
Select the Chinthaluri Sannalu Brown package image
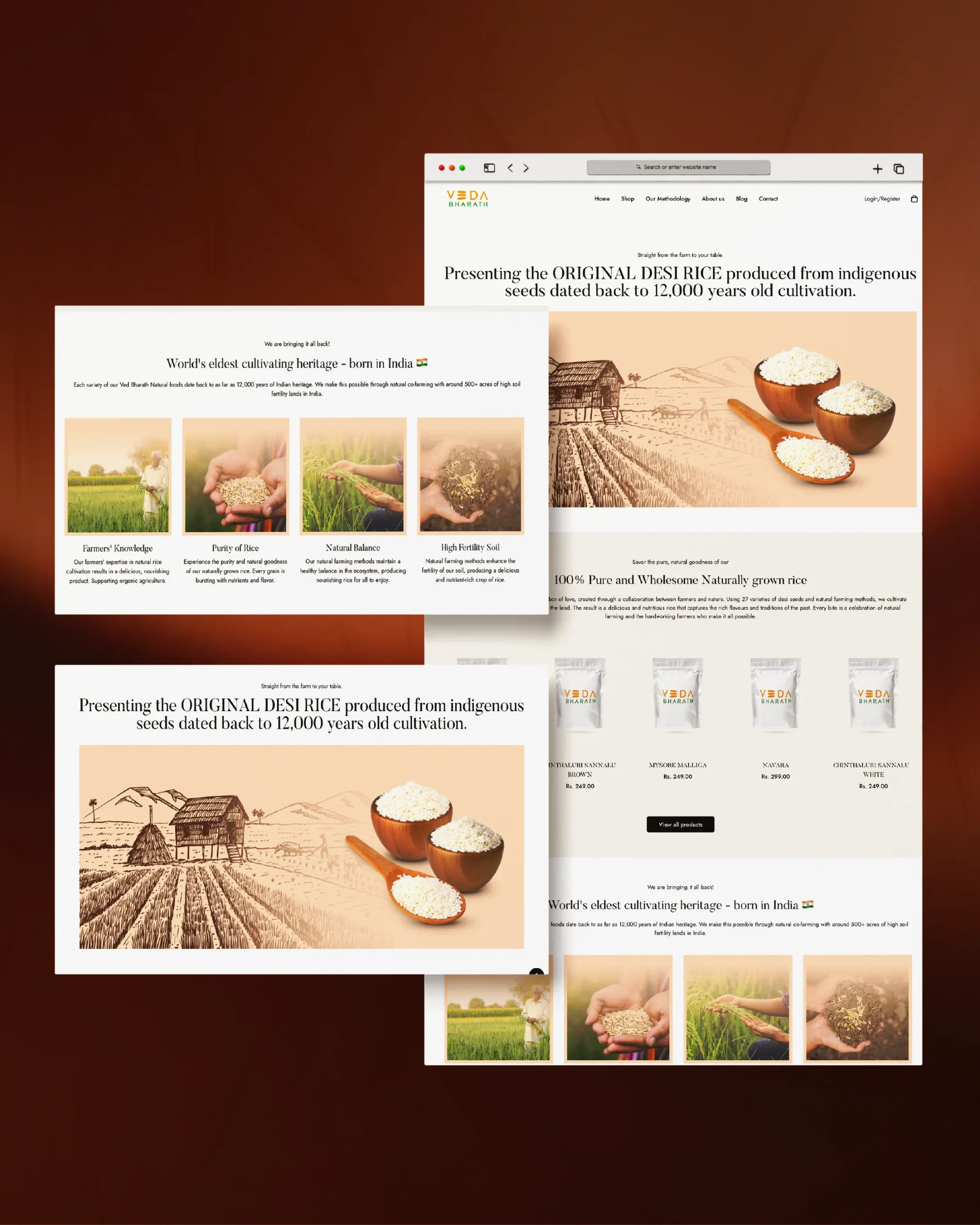(x=580, y=694)
